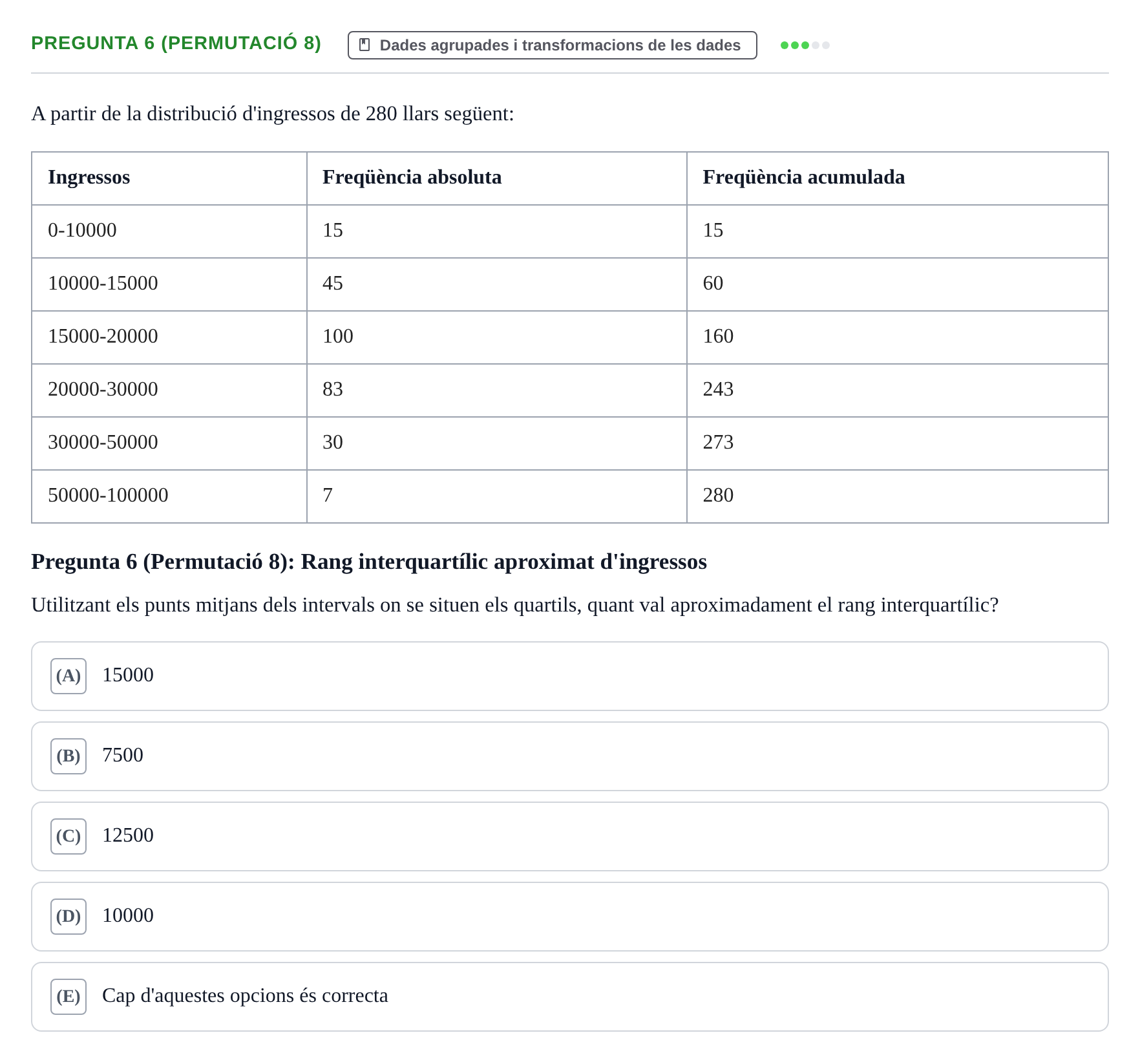1140x1064 pixels.
Task: Click the difficulty dots indicator
Action: click(x=805, y=45)
